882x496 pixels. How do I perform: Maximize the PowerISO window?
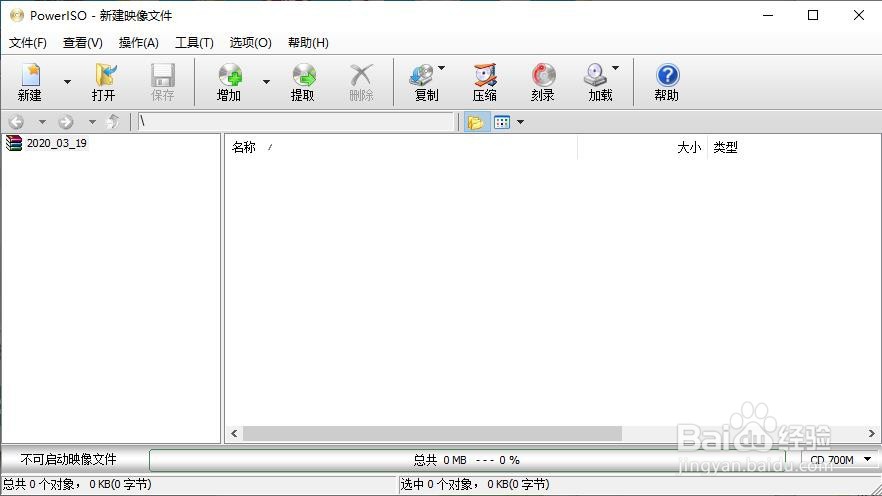pyautogui.click(x=813, y=15)
